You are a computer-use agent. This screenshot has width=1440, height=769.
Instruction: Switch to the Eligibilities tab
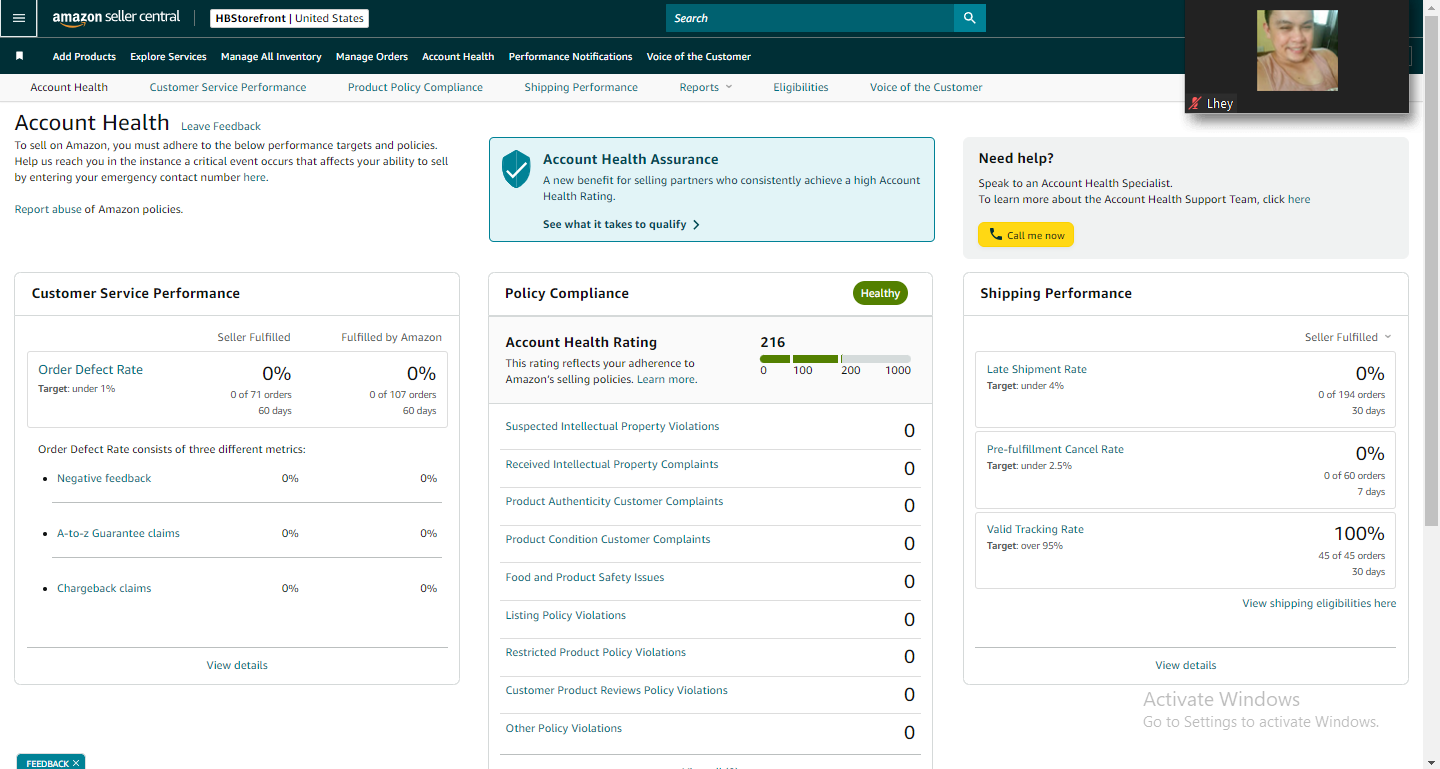[800, 87]
